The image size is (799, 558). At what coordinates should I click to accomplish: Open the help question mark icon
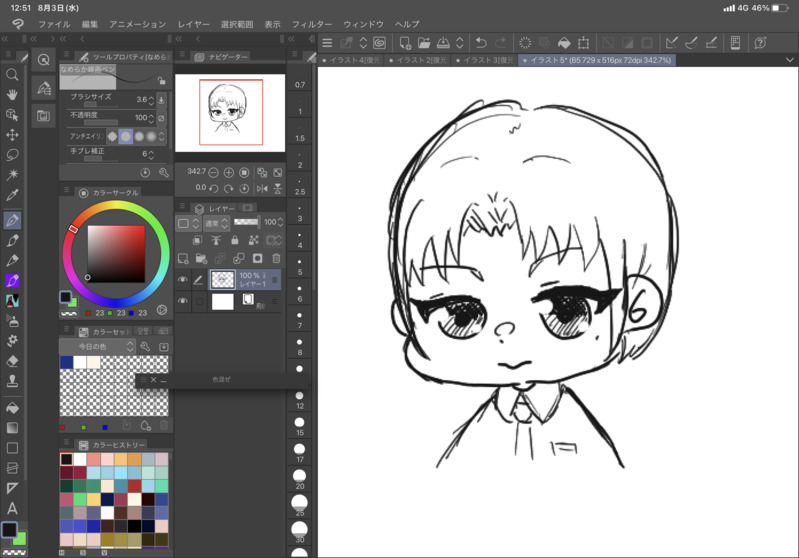click(760, 43)
